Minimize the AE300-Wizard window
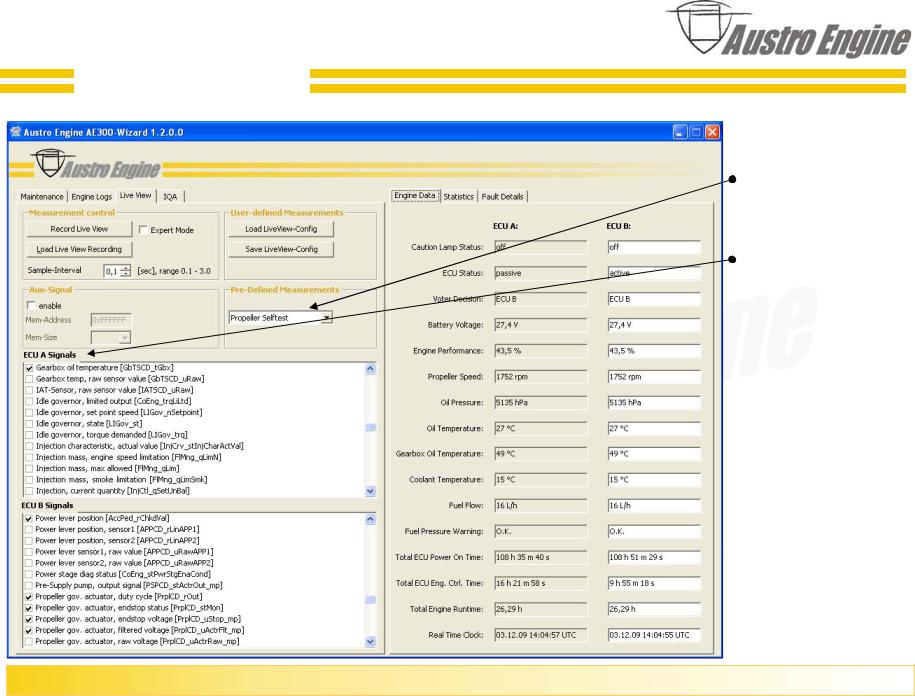Screen dimensions: 915x696 pyautogui.click(x=680, y=132)
